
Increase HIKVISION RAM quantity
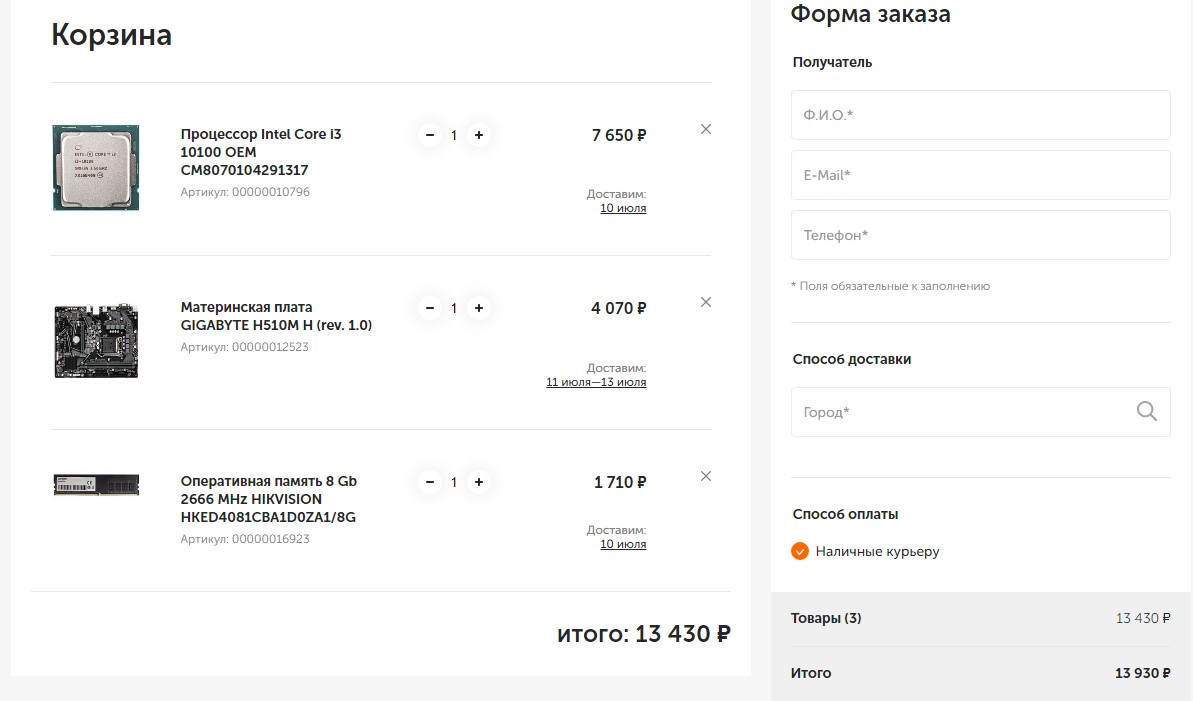click(479, 482)
